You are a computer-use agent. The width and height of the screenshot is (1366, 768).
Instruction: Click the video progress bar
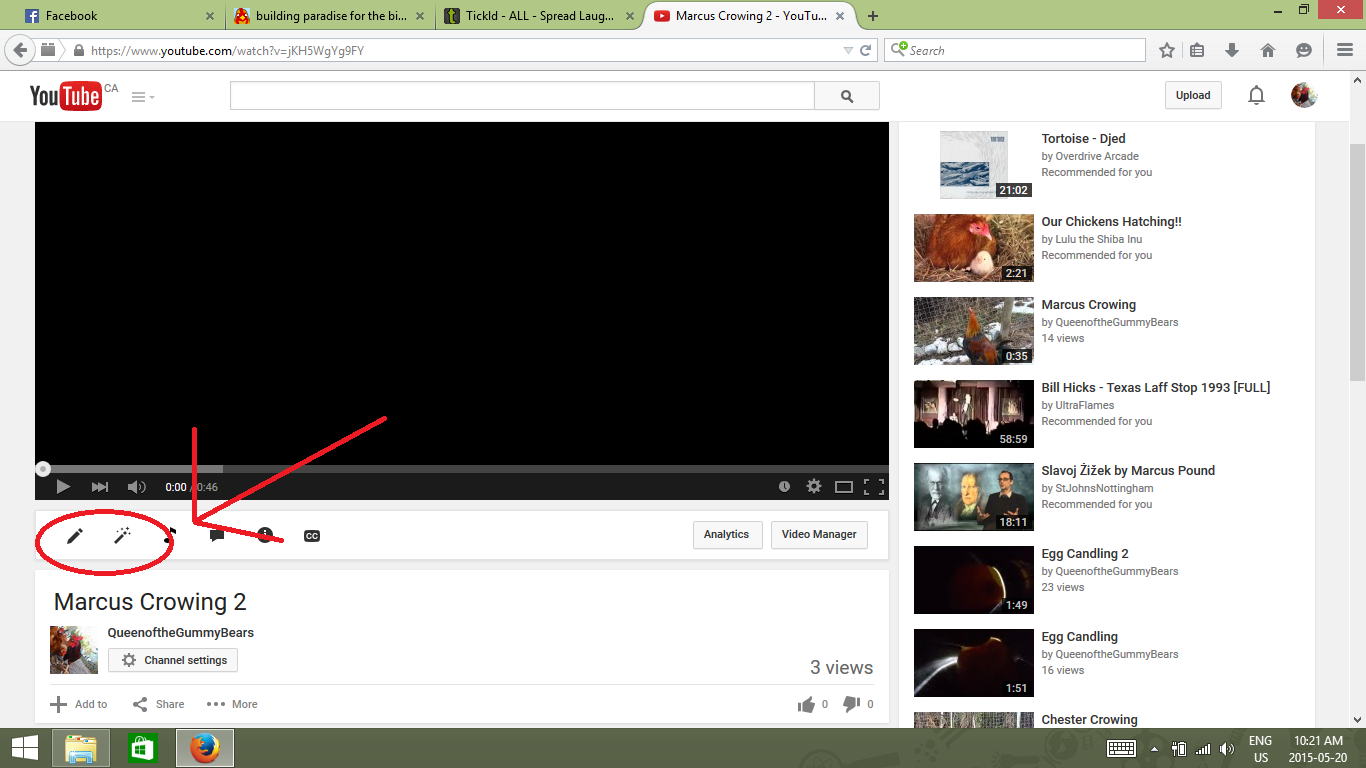pyautogui.click(x=460, y=468)
